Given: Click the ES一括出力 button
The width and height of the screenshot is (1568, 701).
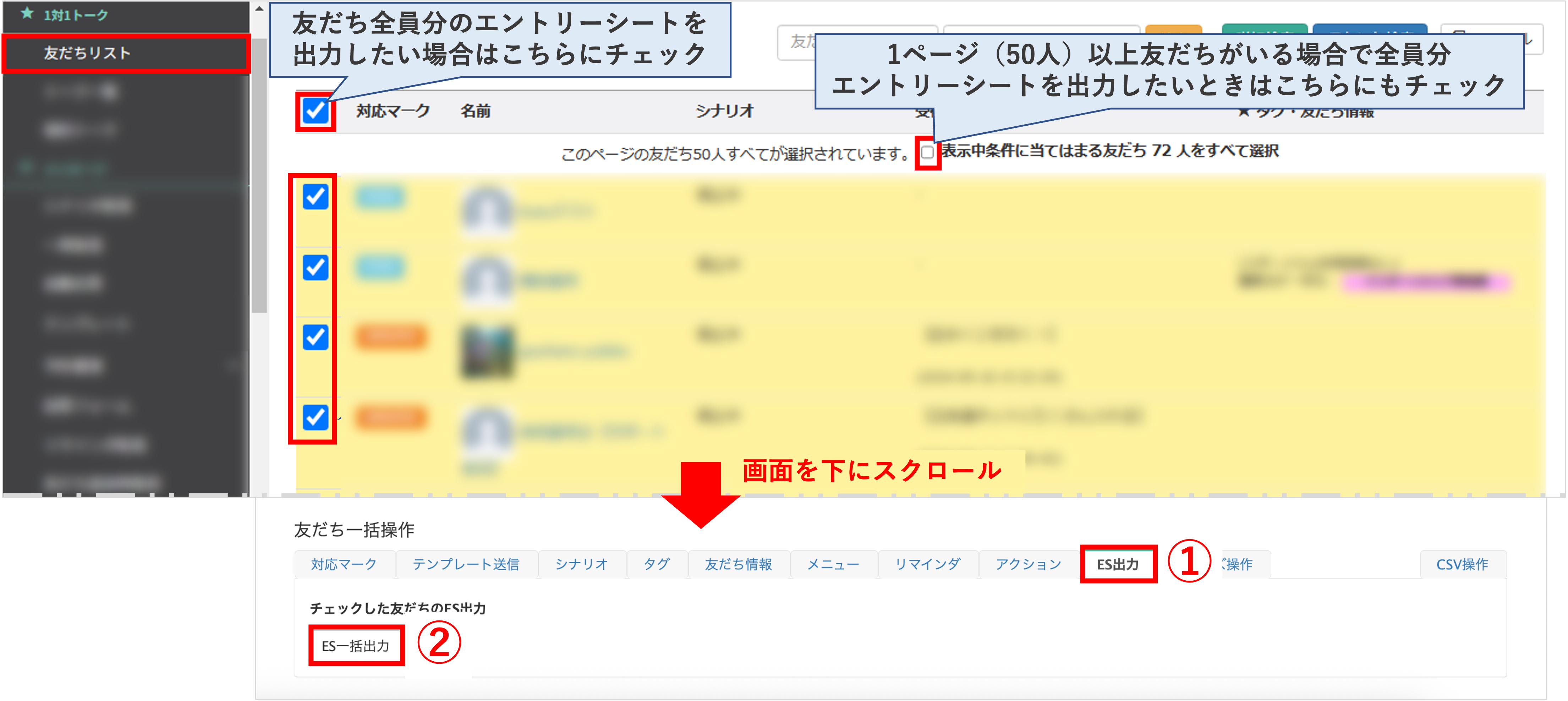Looking at the screenshot, I should [356, 646].
